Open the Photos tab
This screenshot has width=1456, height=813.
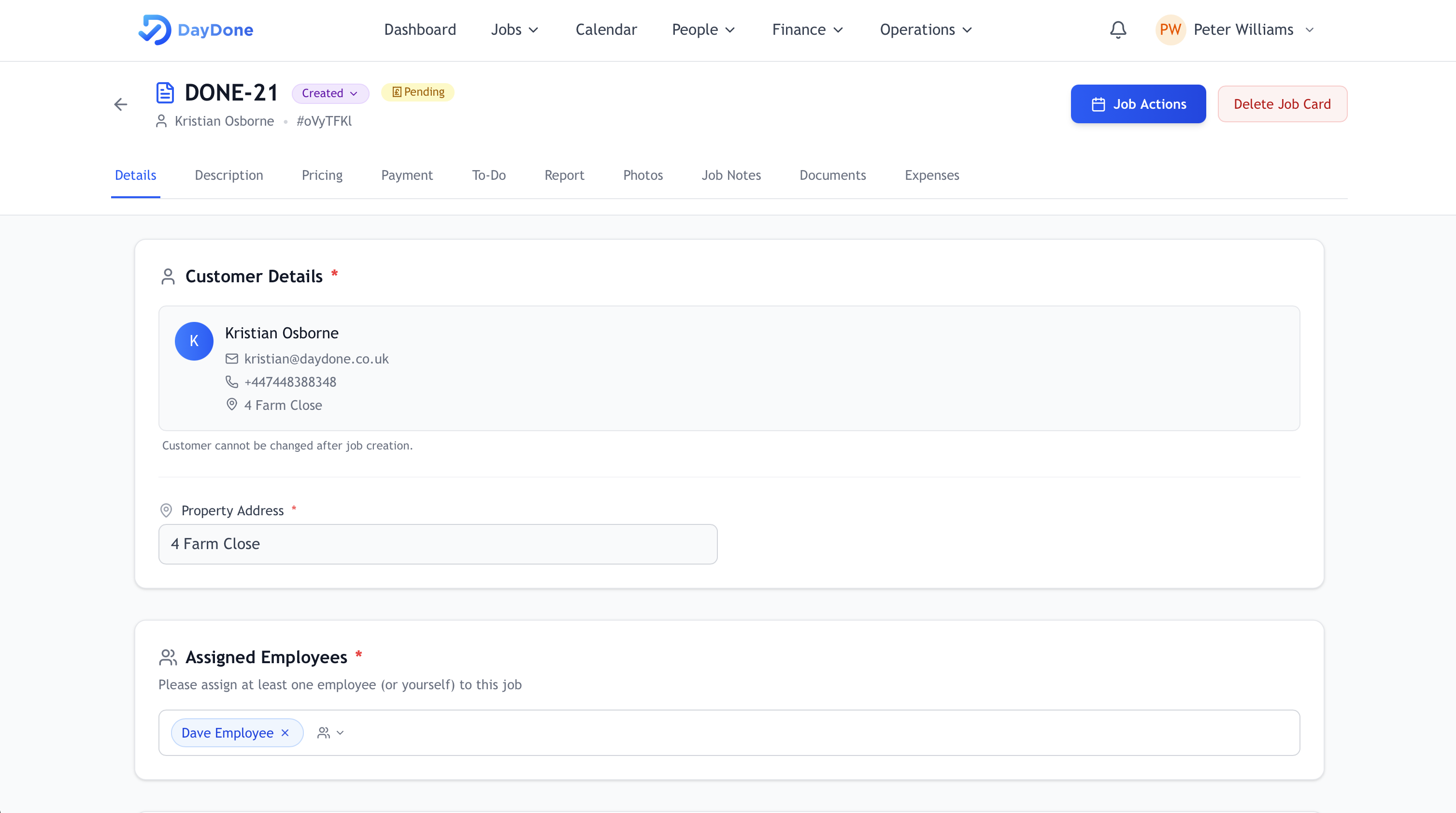click(642, 175)
